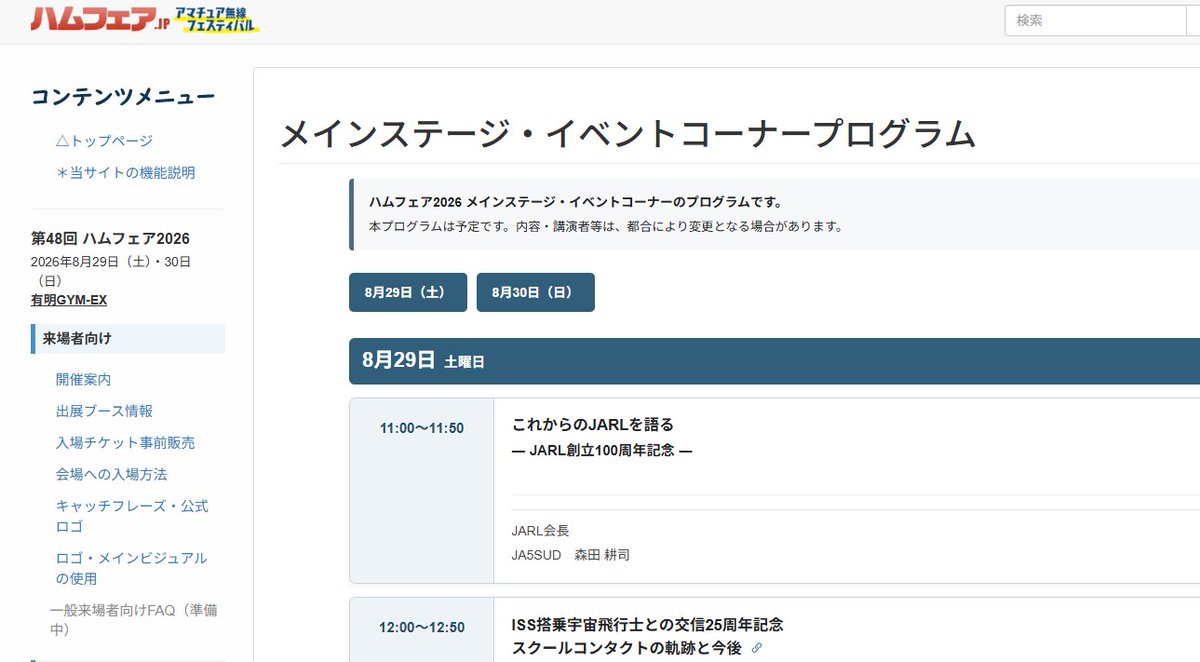
Task: Click the JARL会長 speaker title text
Action: [x=540, y=531]
